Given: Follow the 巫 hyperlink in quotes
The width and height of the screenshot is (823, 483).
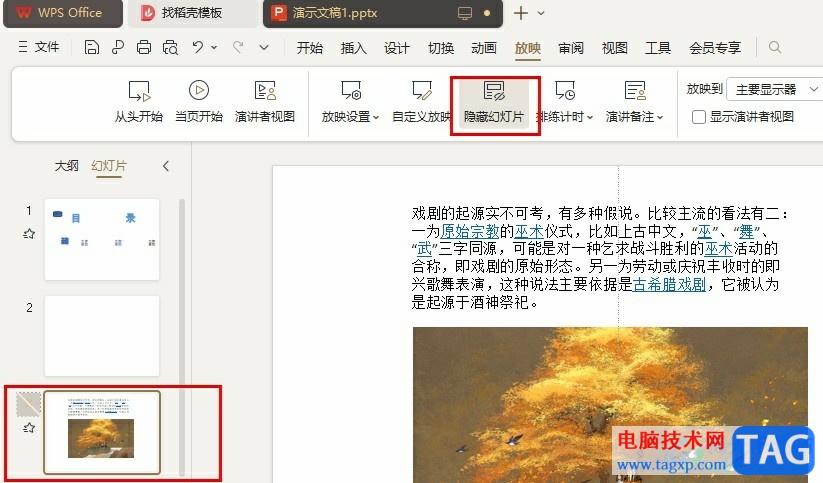Looking at the screenshot, I should click(704, 231).
